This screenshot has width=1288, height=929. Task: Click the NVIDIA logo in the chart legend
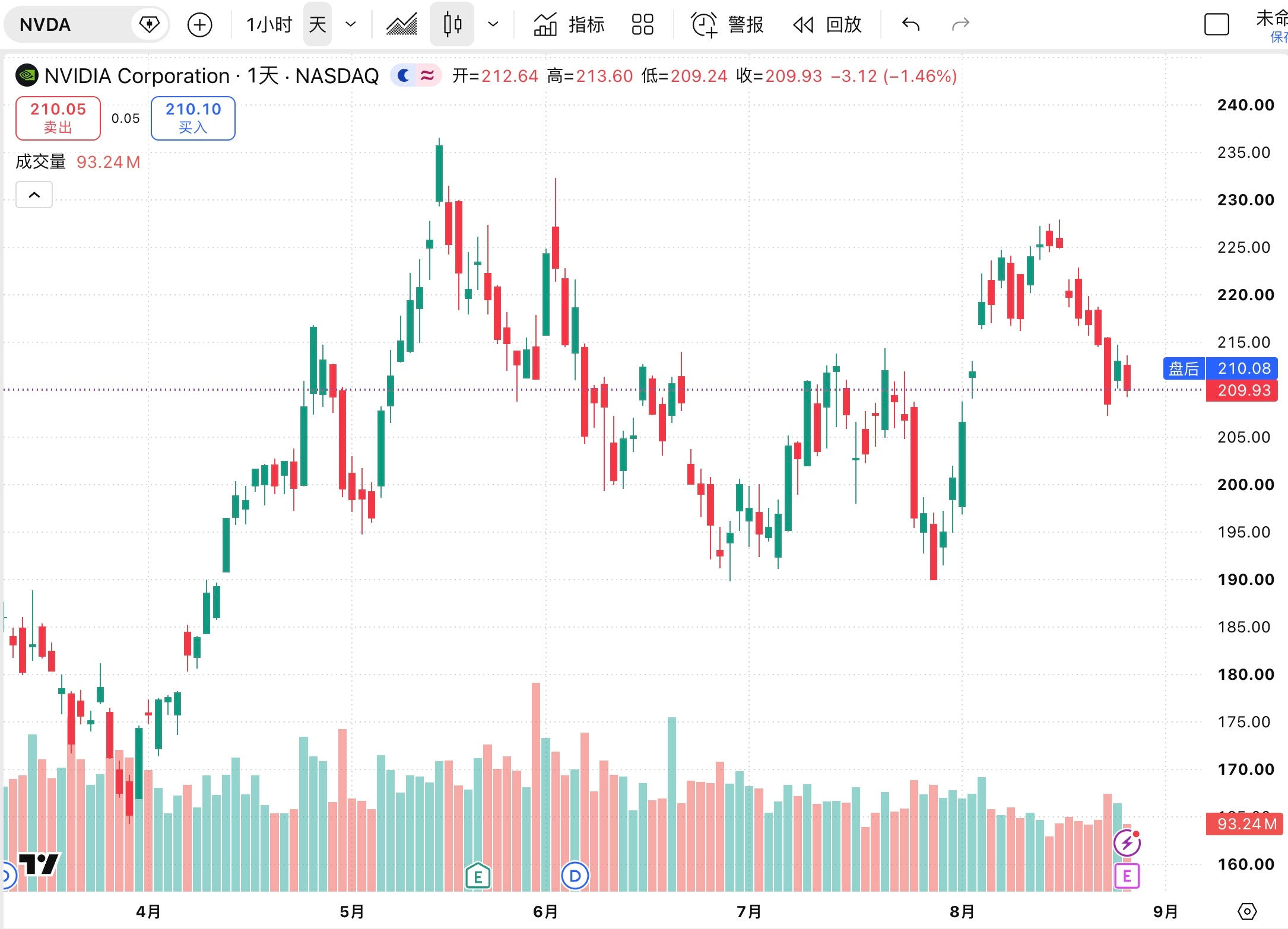pyautogui.click(x=27, y=75)
